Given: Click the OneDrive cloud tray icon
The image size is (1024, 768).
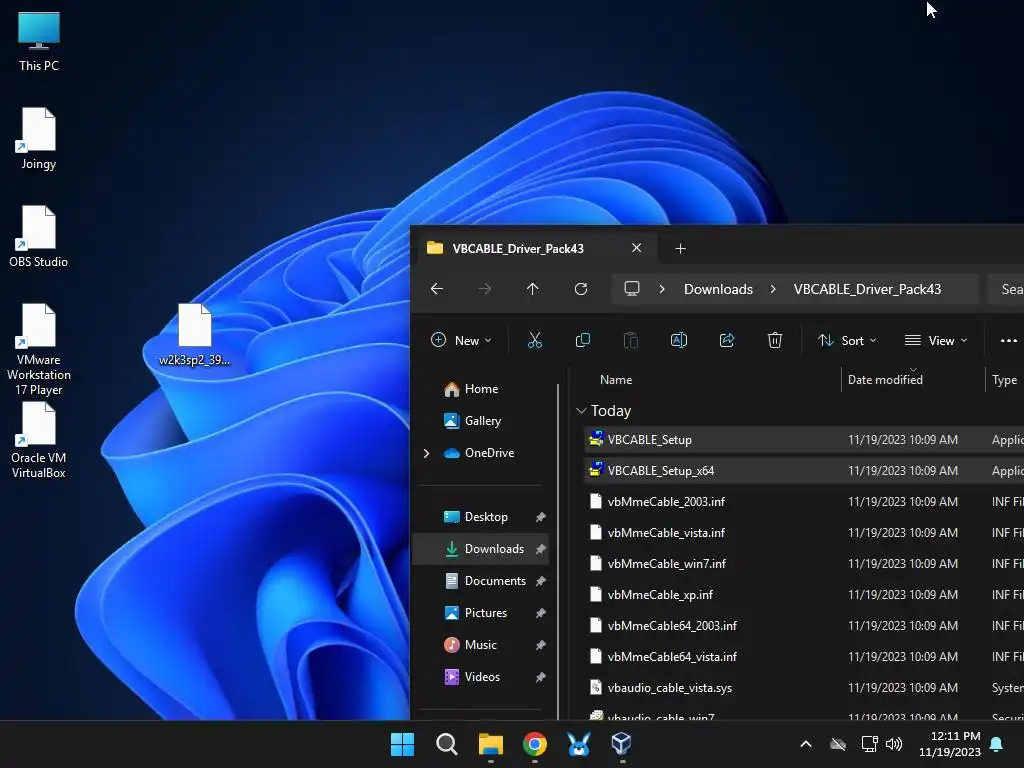Looking at the screenshot, I should pos(838,744).
